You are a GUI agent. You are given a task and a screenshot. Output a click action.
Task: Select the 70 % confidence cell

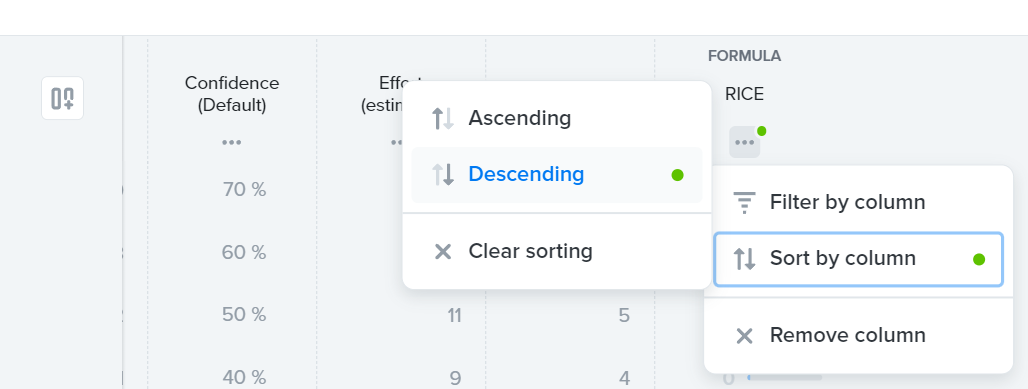244,190
